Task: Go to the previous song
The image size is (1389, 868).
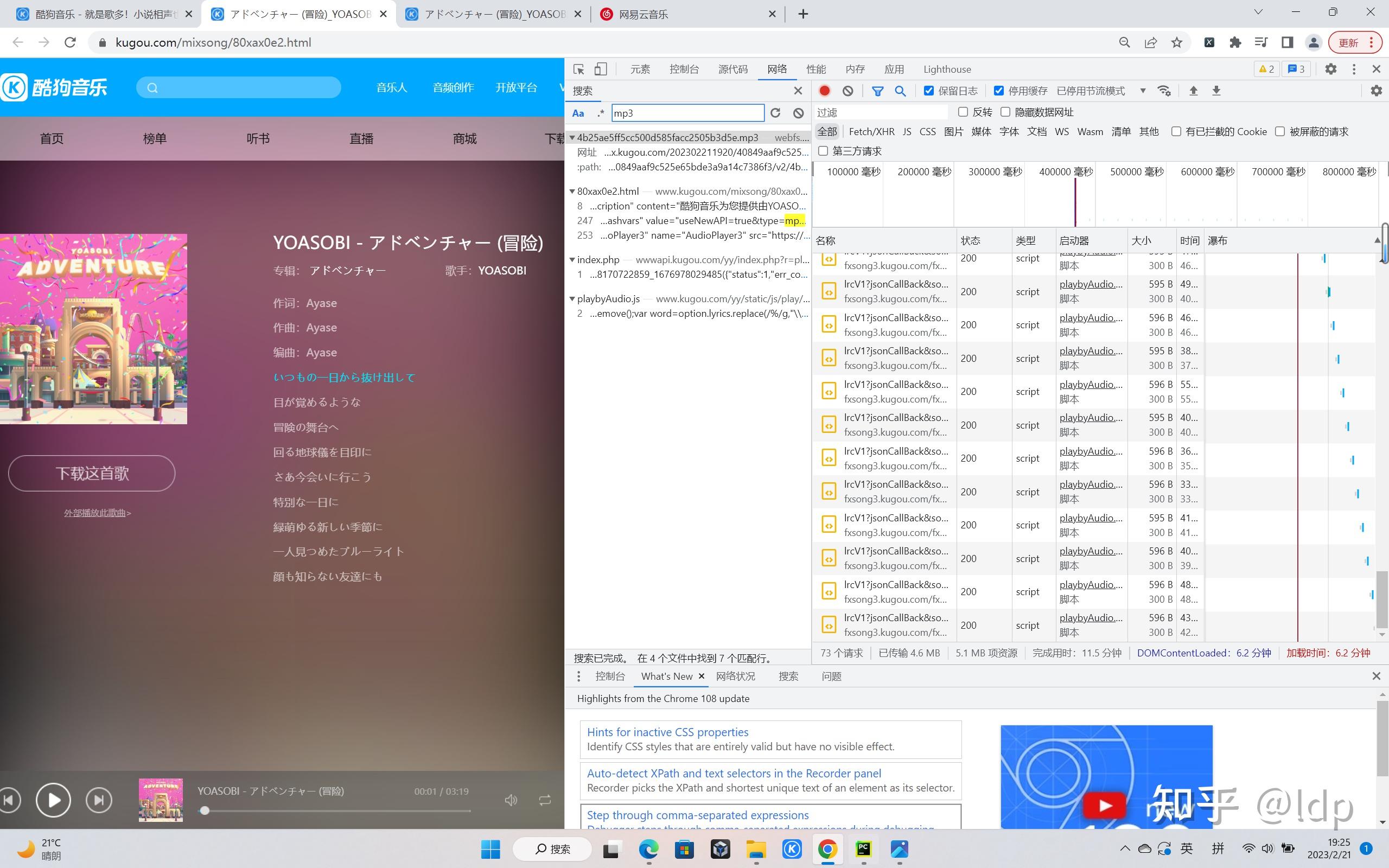Action: click(9, 800)
